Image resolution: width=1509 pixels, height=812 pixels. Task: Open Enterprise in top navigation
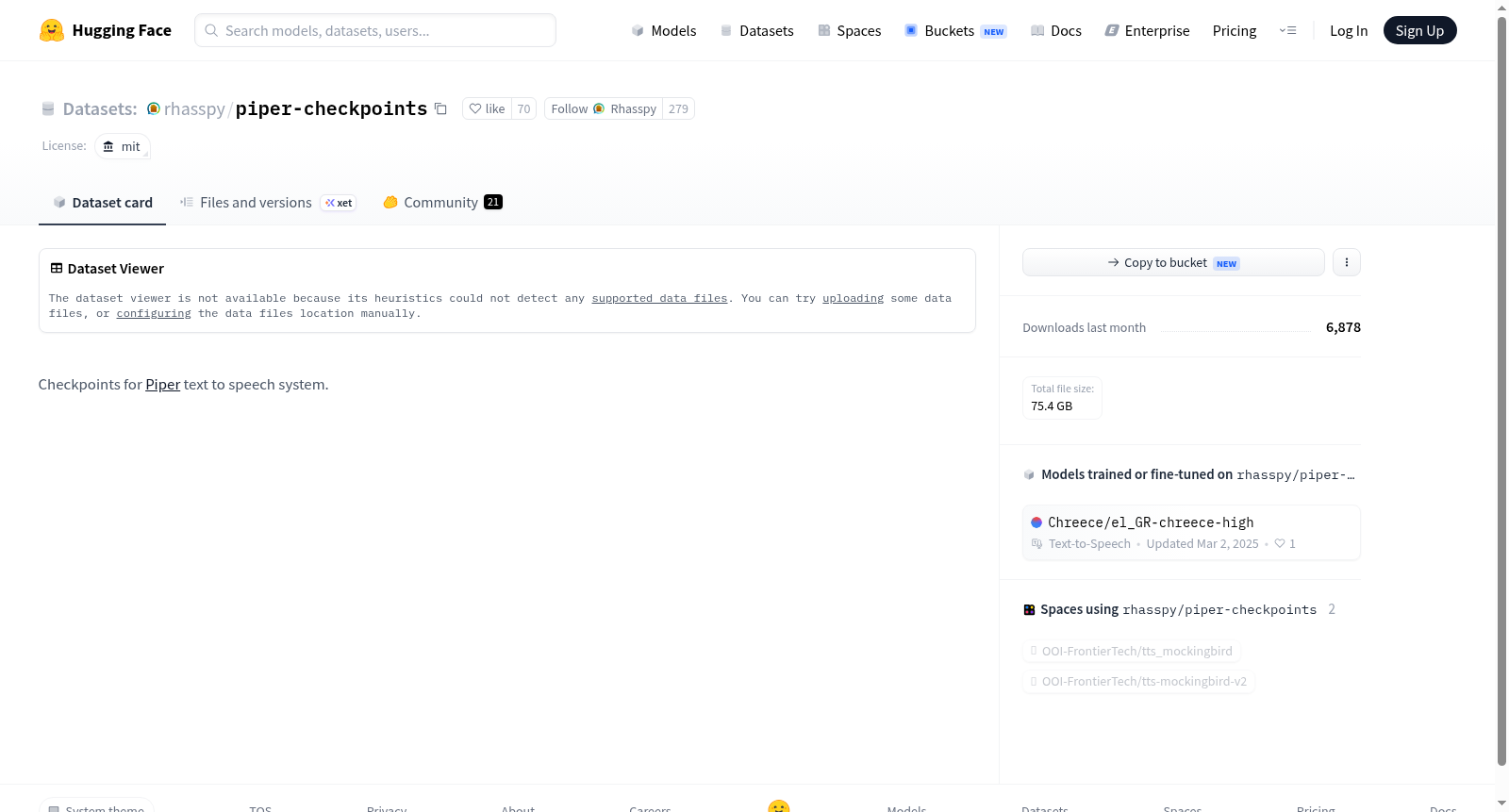point(1148,30)
